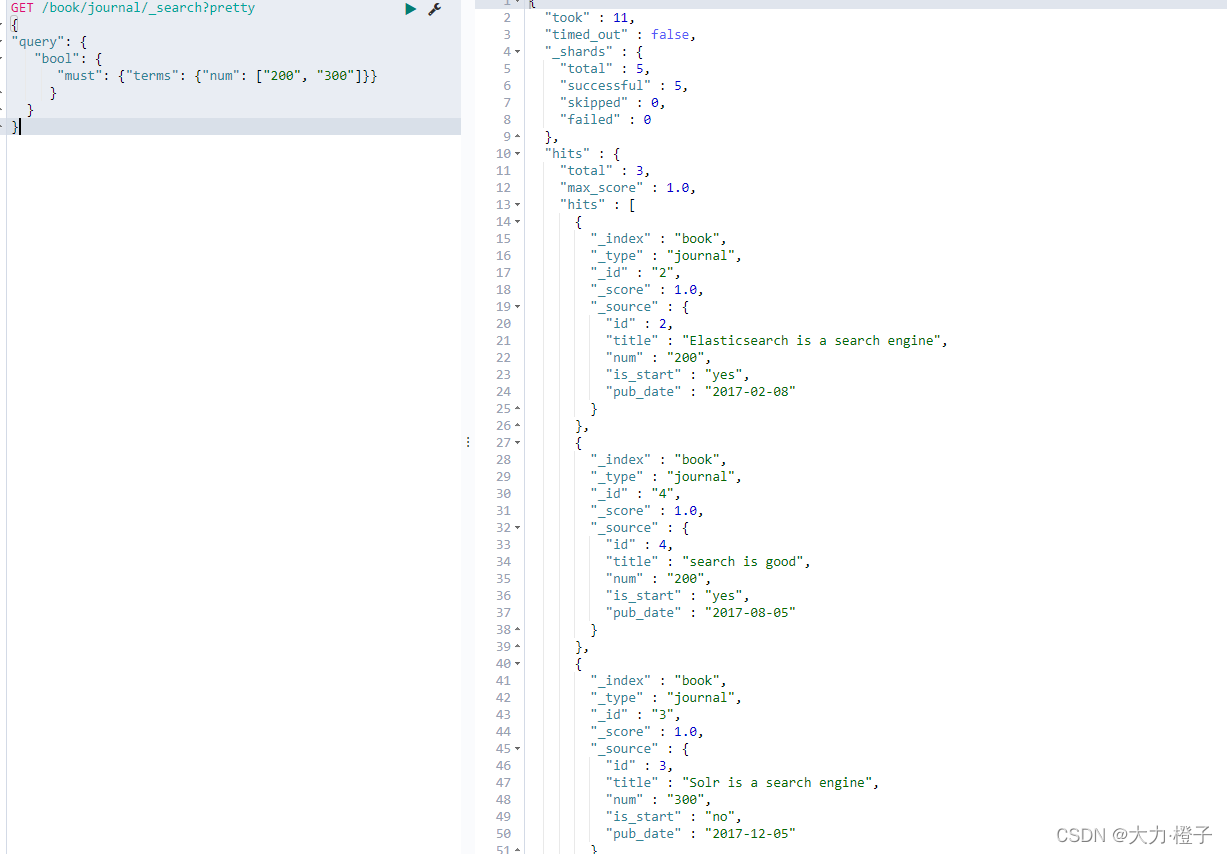Collapse third hit object on line 40
The image size is (1227, 854).
click(517, 664)
